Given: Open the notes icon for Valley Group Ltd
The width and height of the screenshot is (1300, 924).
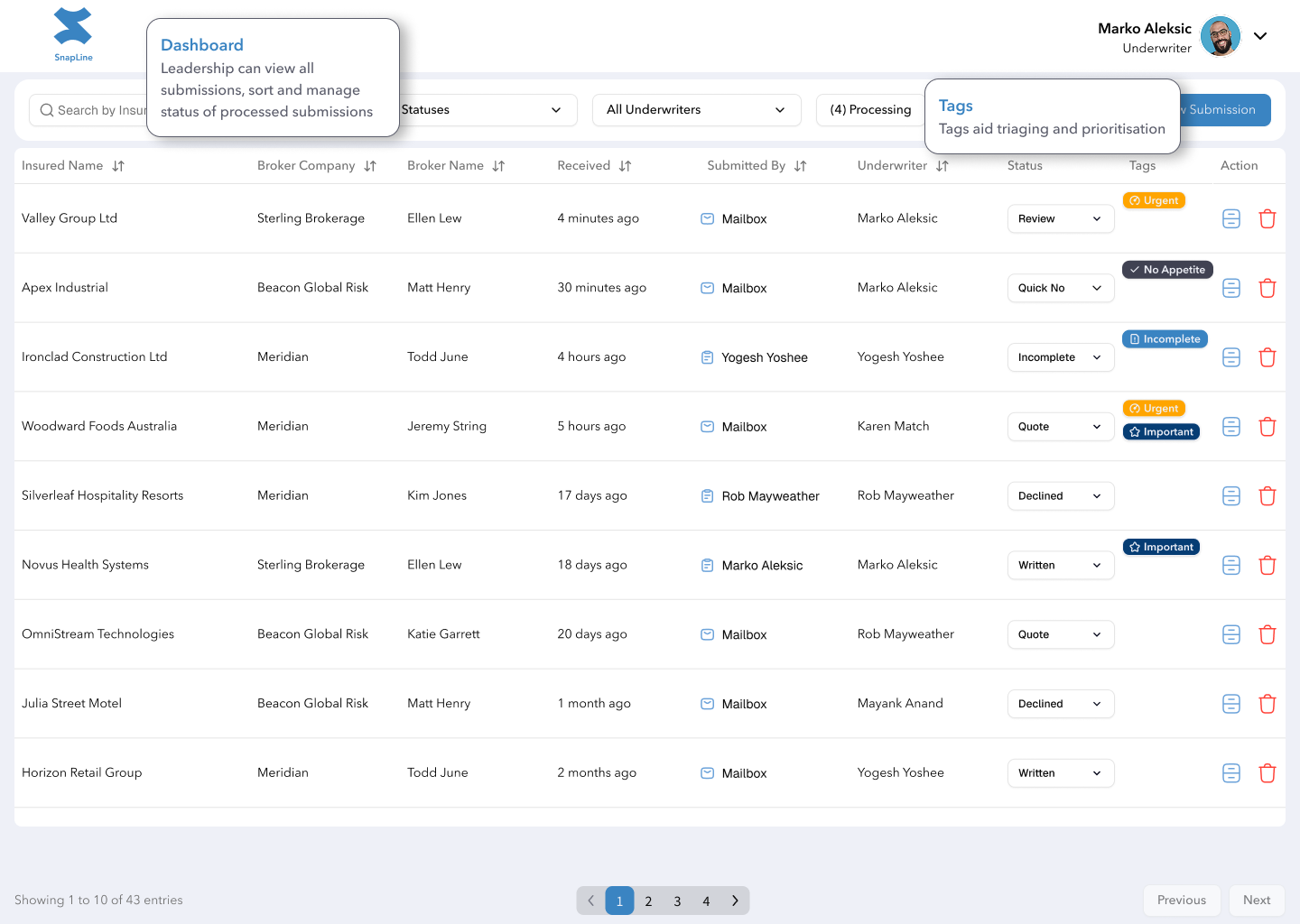Looking at the screenshot, I should [x=1231, y=218].
